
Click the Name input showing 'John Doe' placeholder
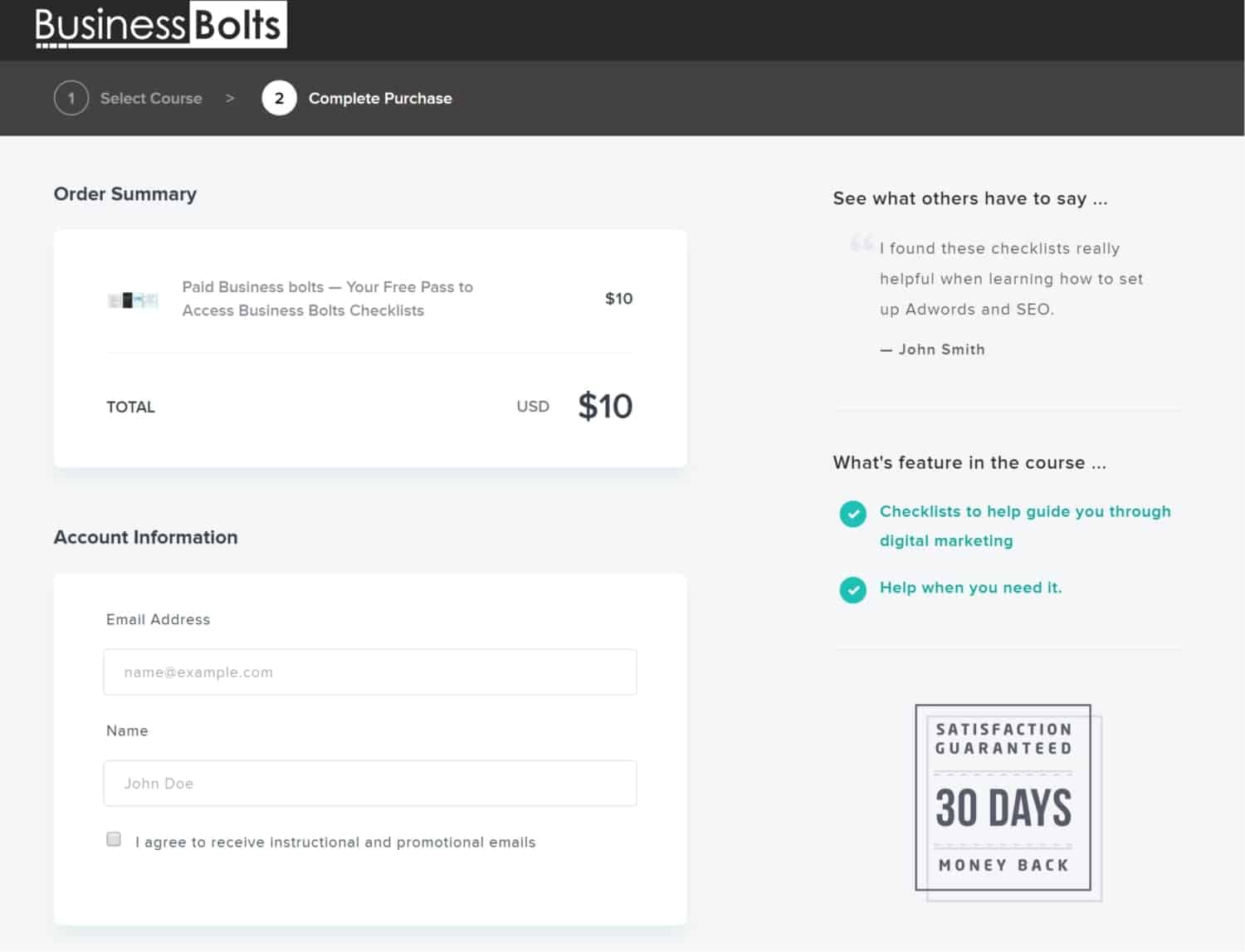[370, 783]
